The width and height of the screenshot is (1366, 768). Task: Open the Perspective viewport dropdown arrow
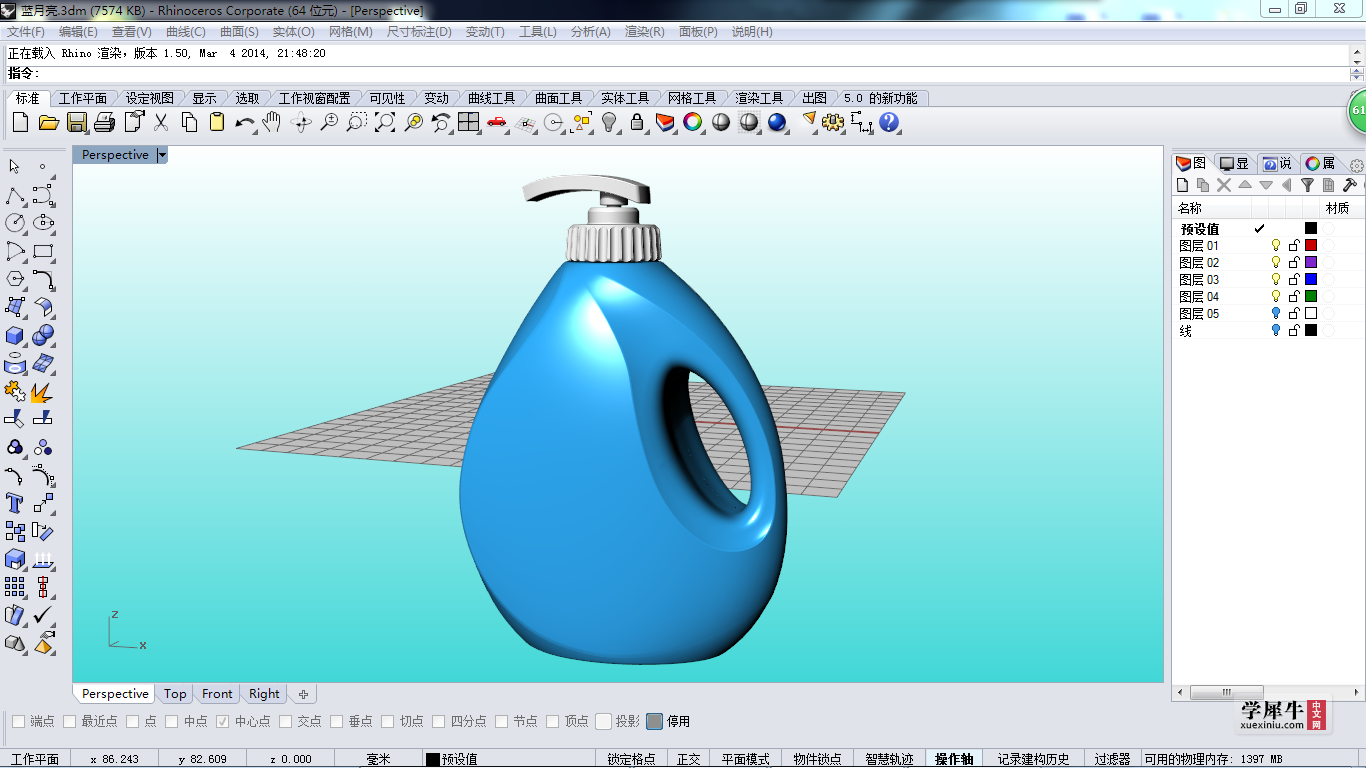click(x=162, y=155)
